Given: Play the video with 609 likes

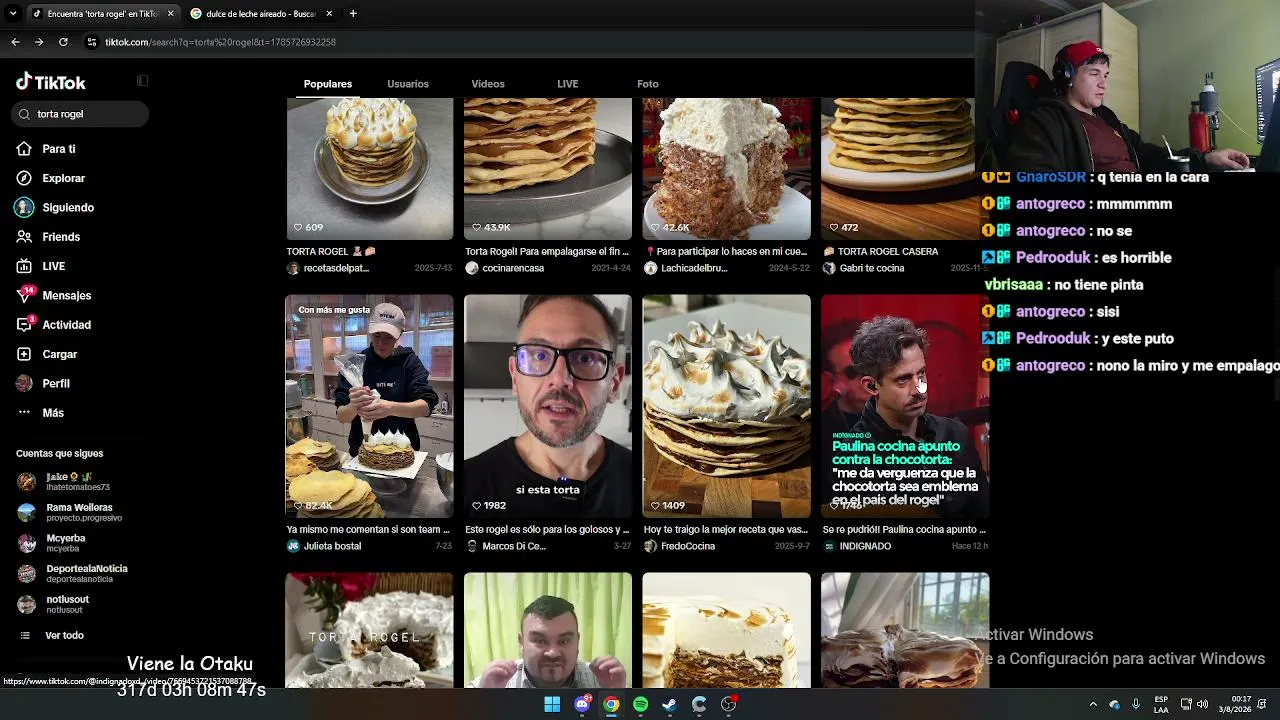Looking at the screenshot, I should (369, 168).
